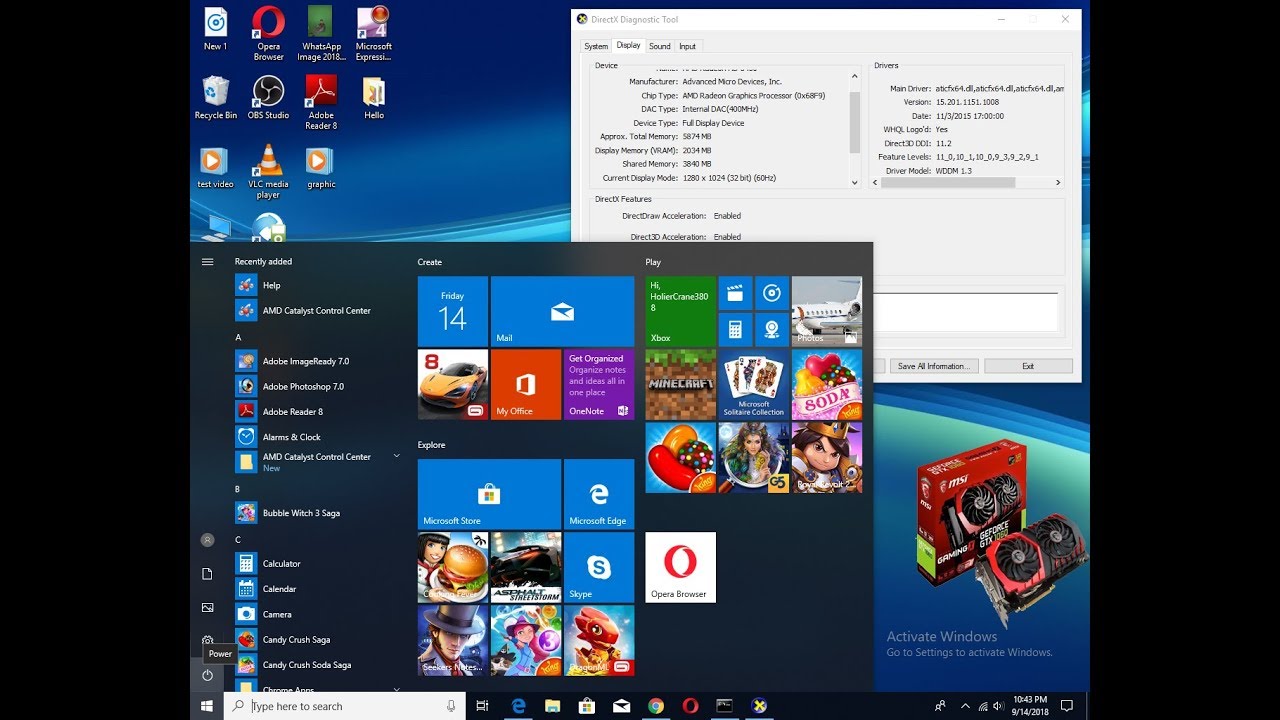Click in the 'Type here to search' box

[x=345, y=706]
